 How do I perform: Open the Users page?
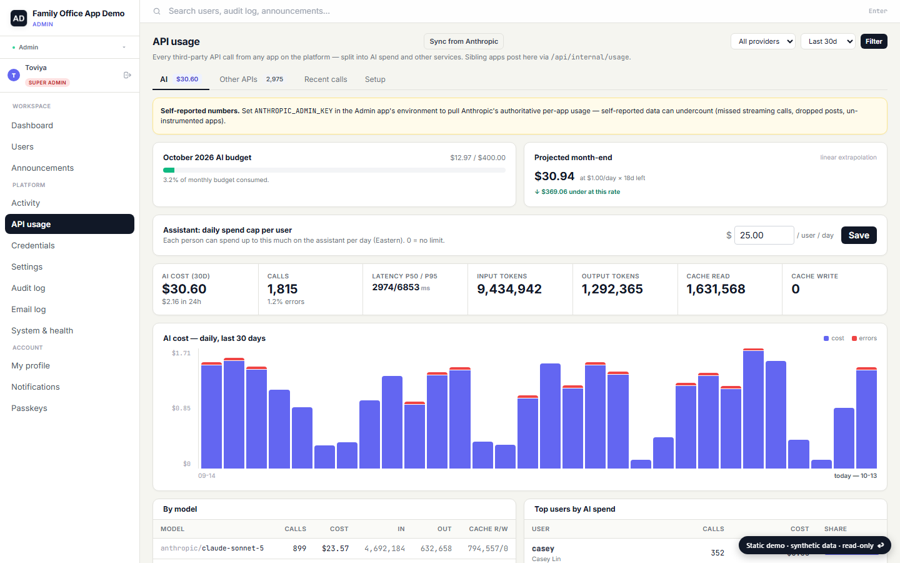pos(69,146)
